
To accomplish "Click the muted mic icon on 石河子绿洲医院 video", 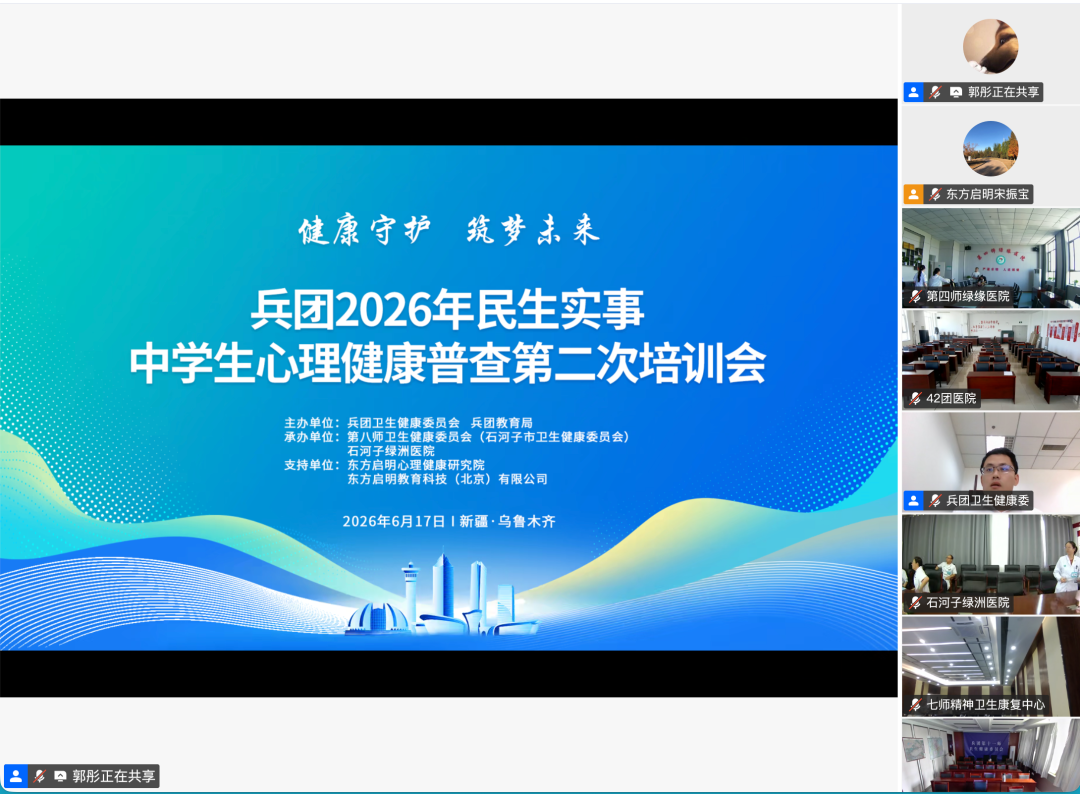I will coord(915,603).
